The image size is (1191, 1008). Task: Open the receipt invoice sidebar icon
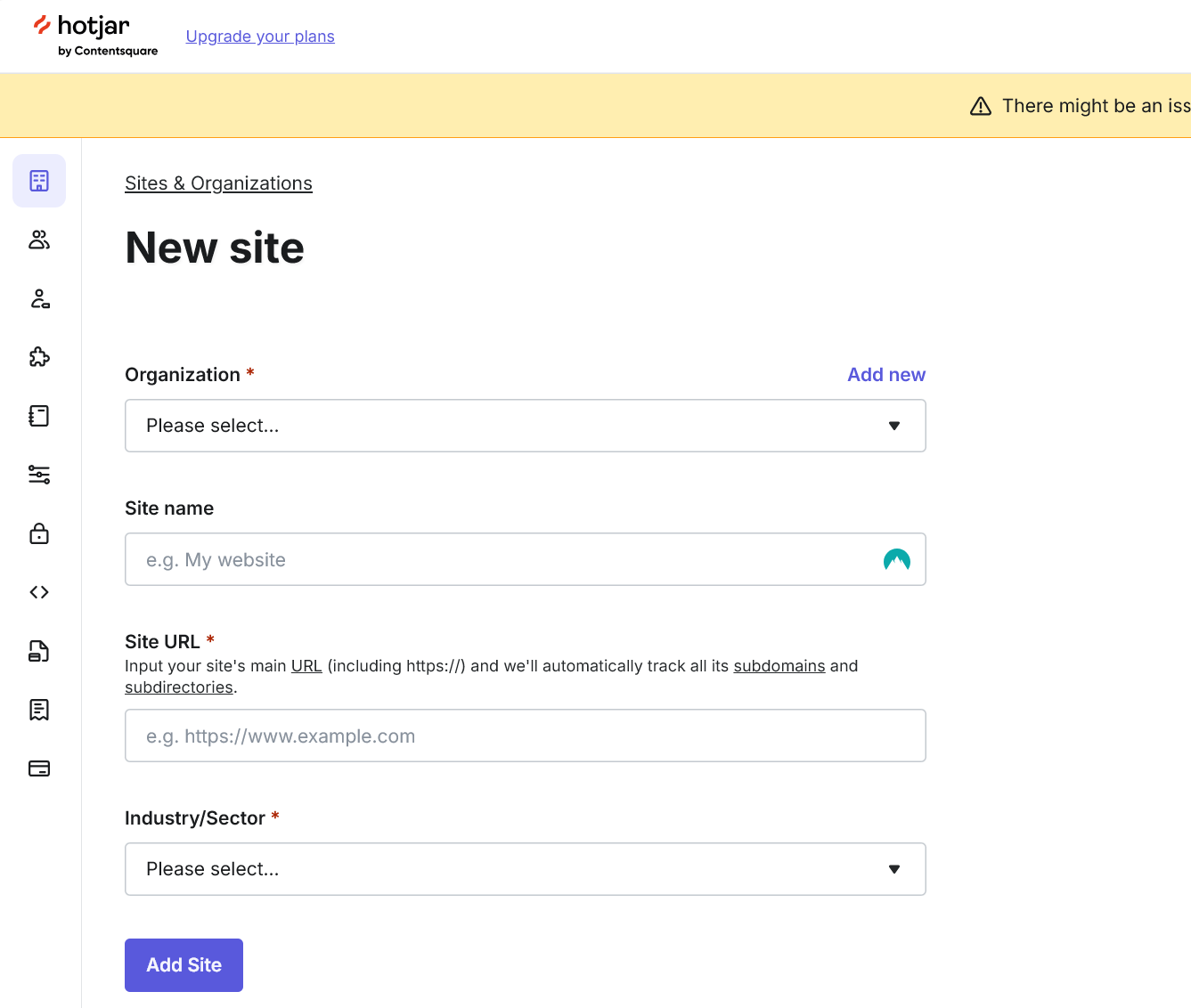coord(39,710)
